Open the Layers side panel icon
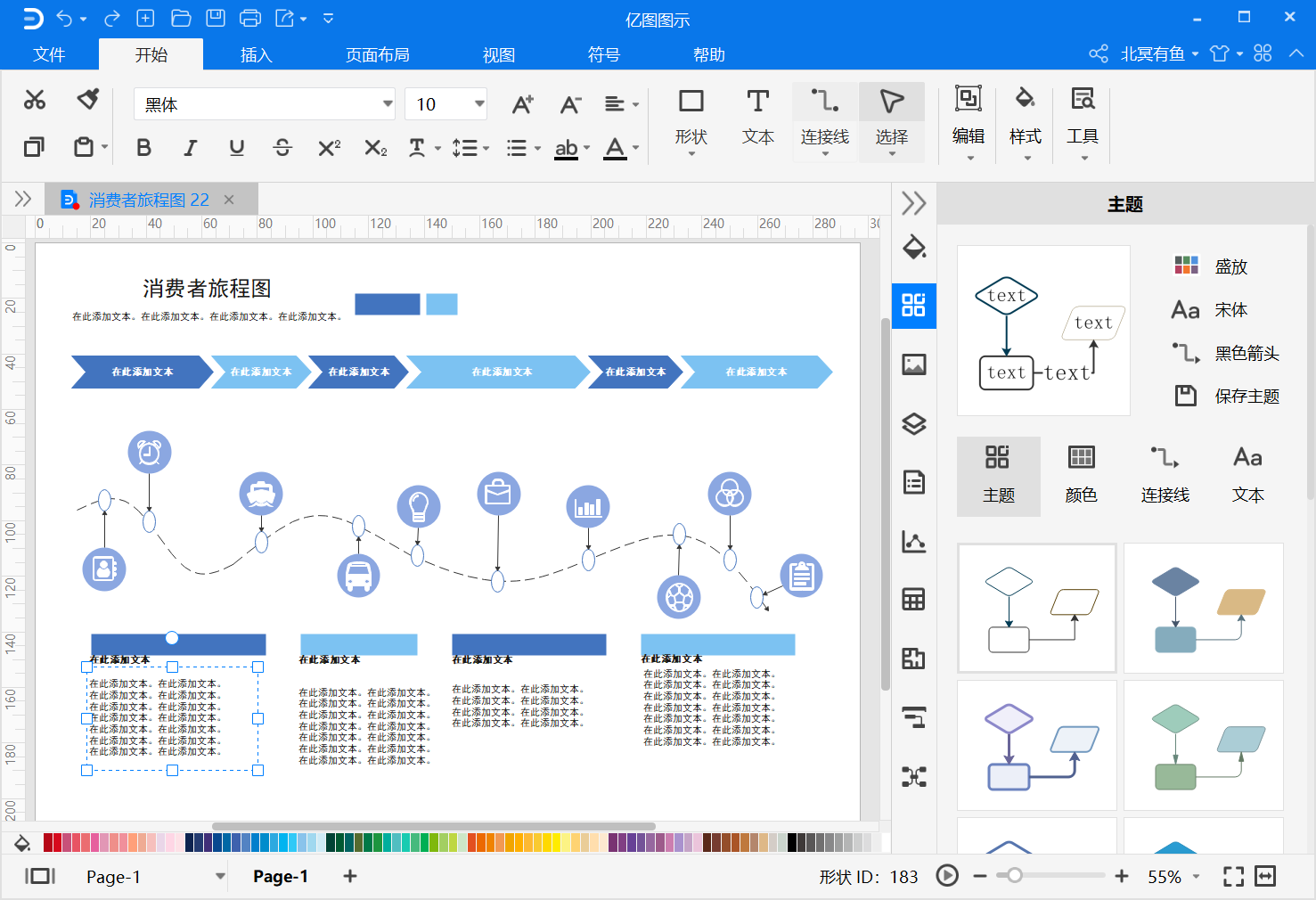This screenshot has width=1316, height=900. coord(914,423)
